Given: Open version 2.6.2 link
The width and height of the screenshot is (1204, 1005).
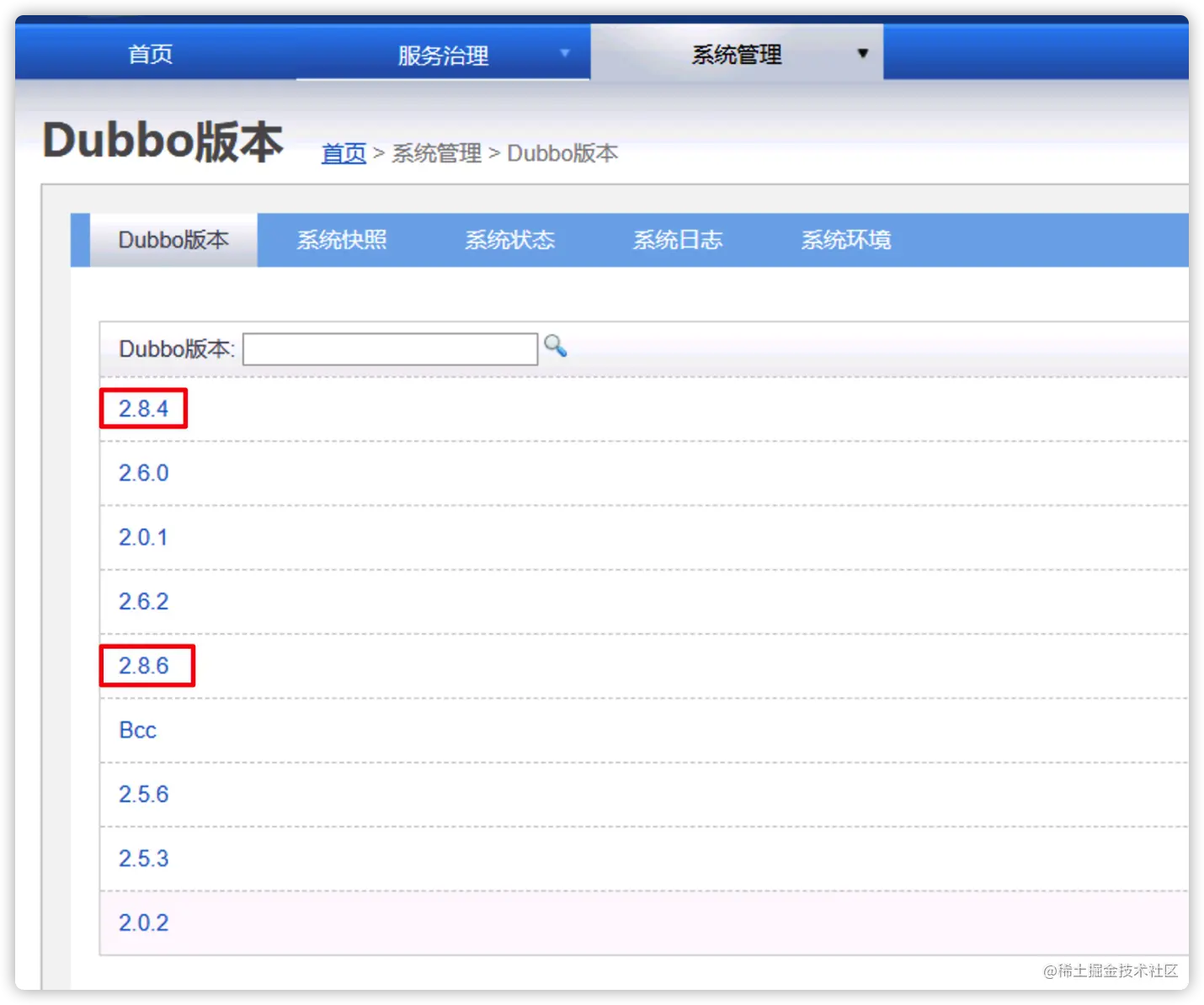Looking at the screenshot, I should tap(143, 602).
